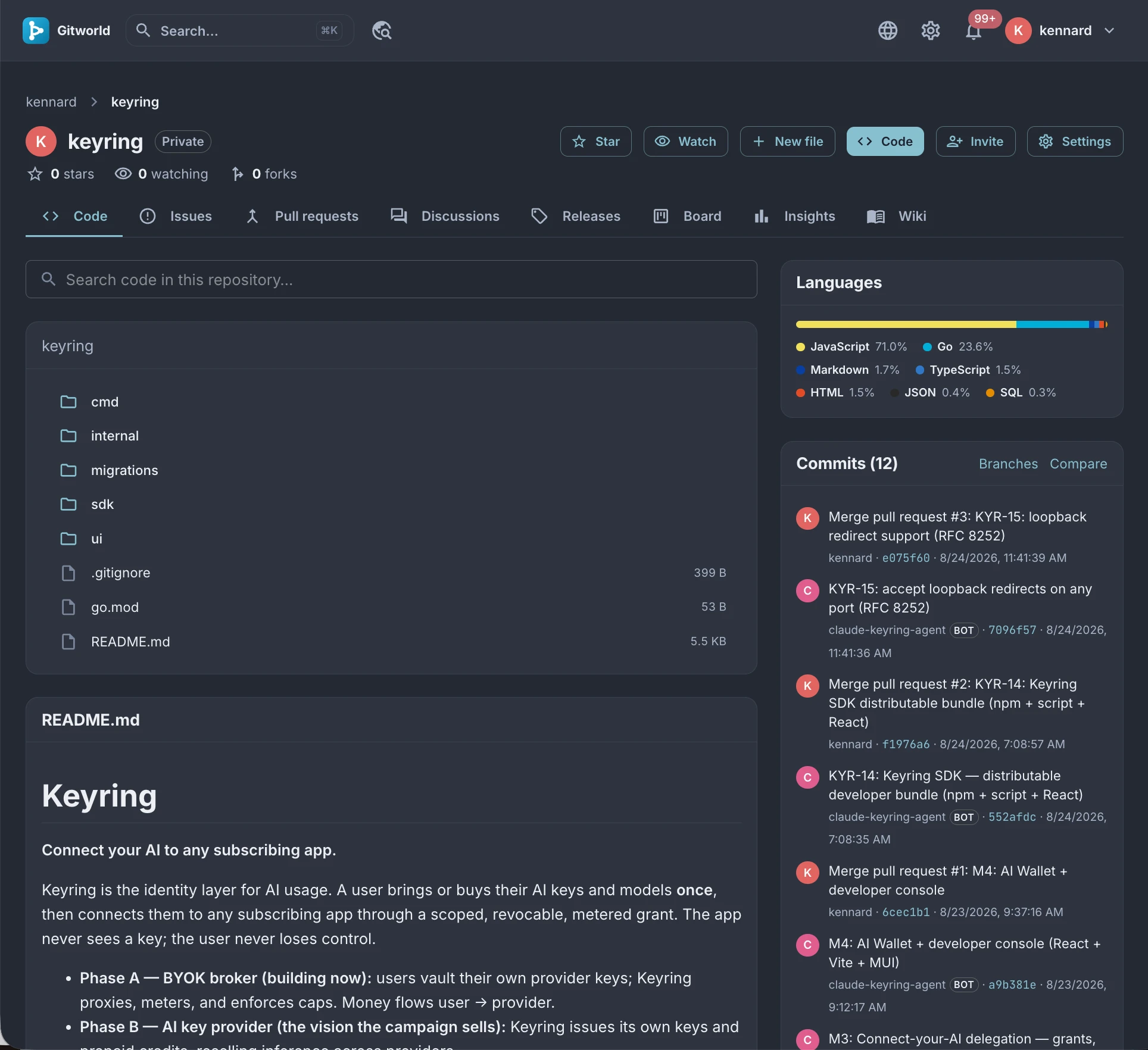This screenshot has height=1050, width=1148.
Task: Toggle Watch on the repository
Action: [685, 142]
